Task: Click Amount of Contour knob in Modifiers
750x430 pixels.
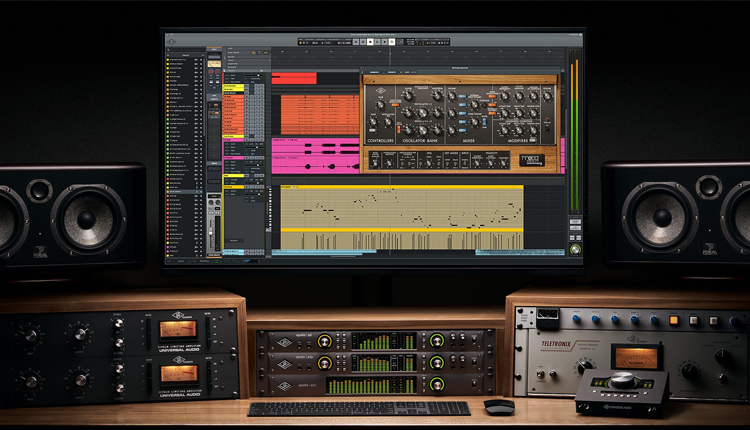Action: pos(534,96)
